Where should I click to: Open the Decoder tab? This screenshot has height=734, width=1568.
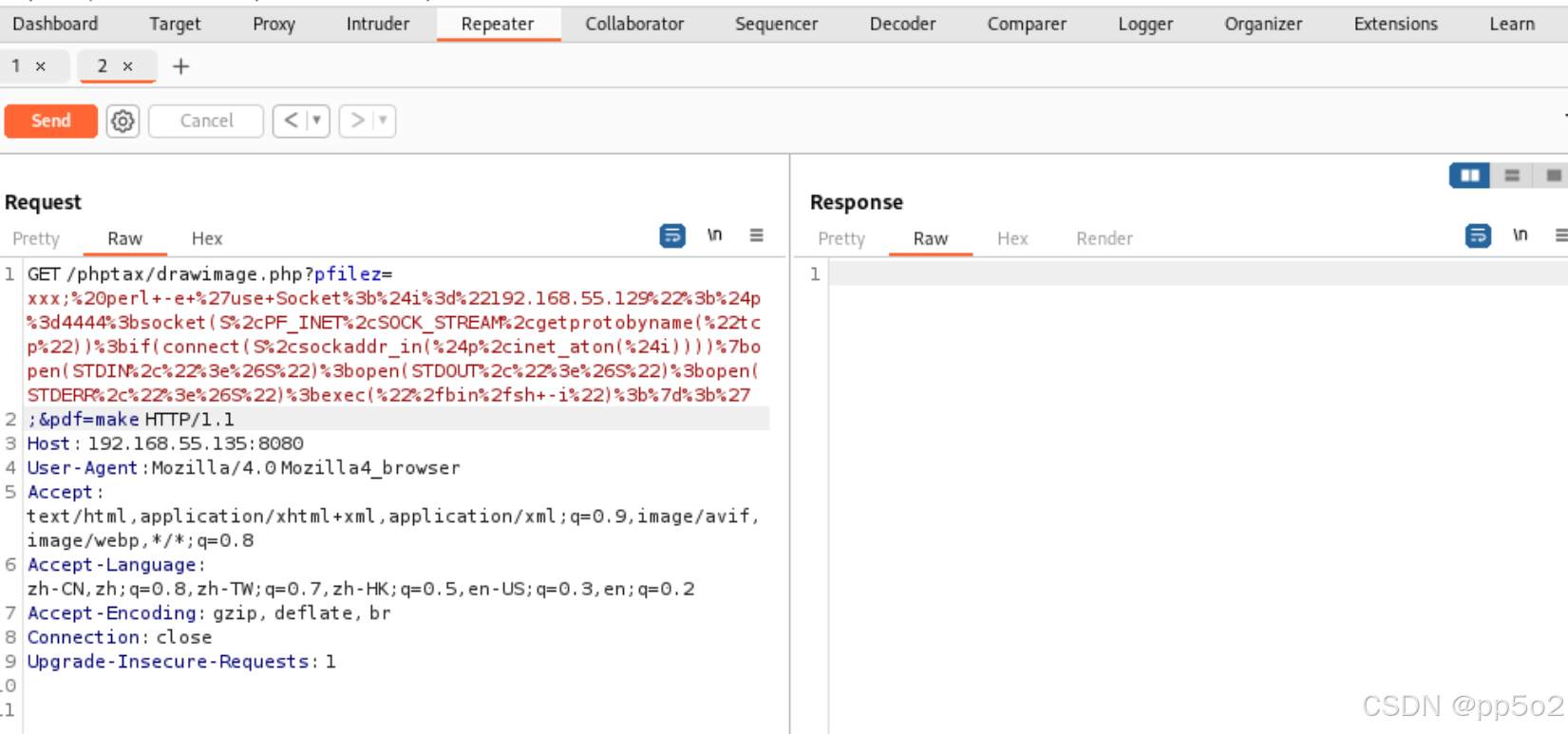902,24
